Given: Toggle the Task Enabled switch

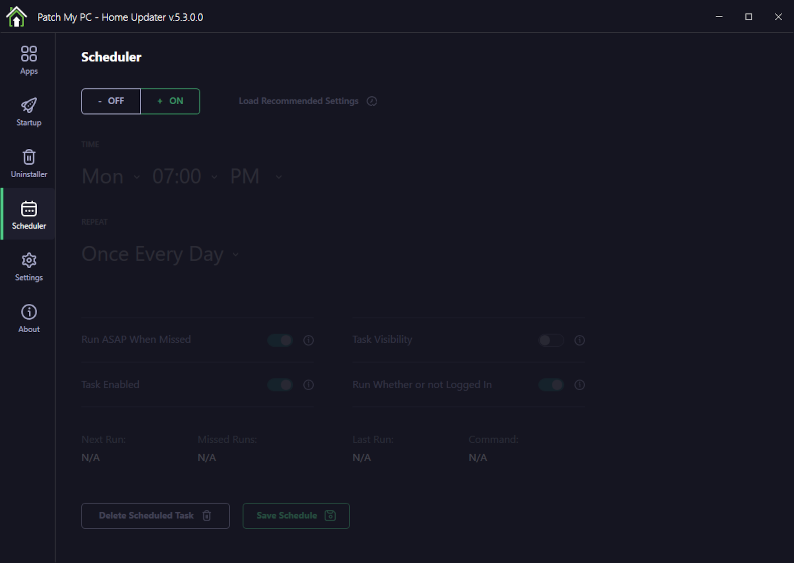Looking at the screenshot, I should pos(280,385).
